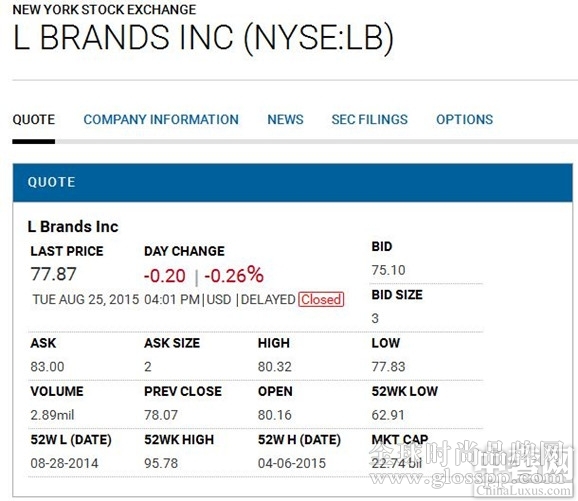Click the L BRANDS INC (NYSE:LB) title

tap(203, 38)
